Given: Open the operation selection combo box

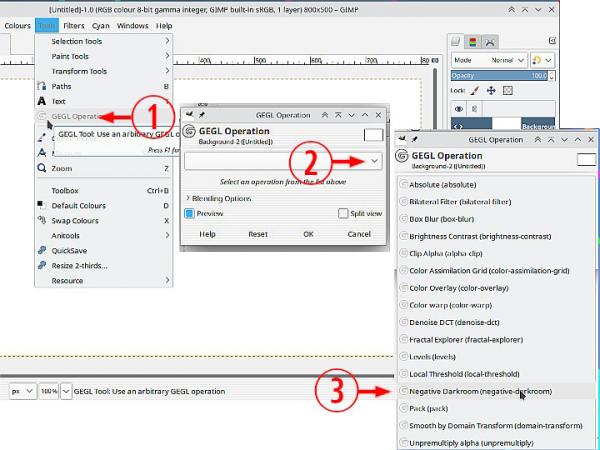Looking at the screenshot, I should click(x=283, y=161).
